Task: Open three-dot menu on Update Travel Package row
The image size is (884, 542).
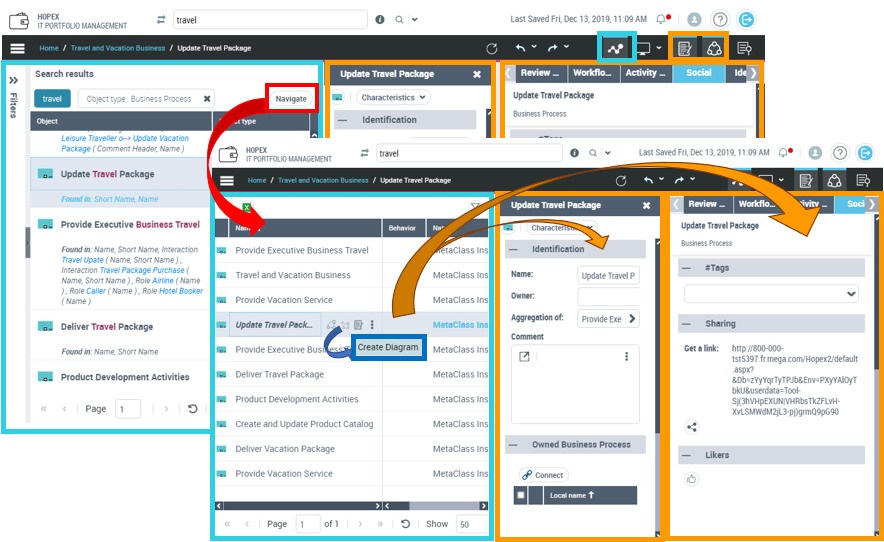Action: tap(372, 325)
